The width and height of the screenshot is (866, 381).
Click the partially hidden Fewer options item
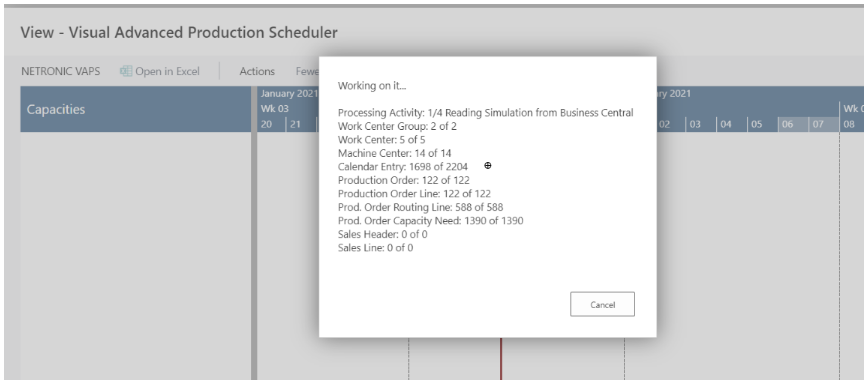[x=307, y=71]
